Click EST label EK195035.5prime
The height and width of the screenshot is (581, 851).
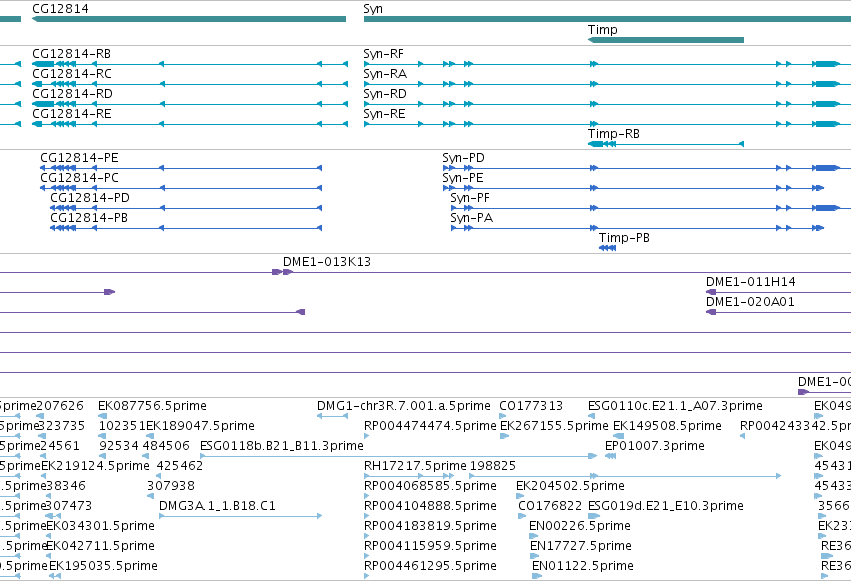tap(103, 566)
